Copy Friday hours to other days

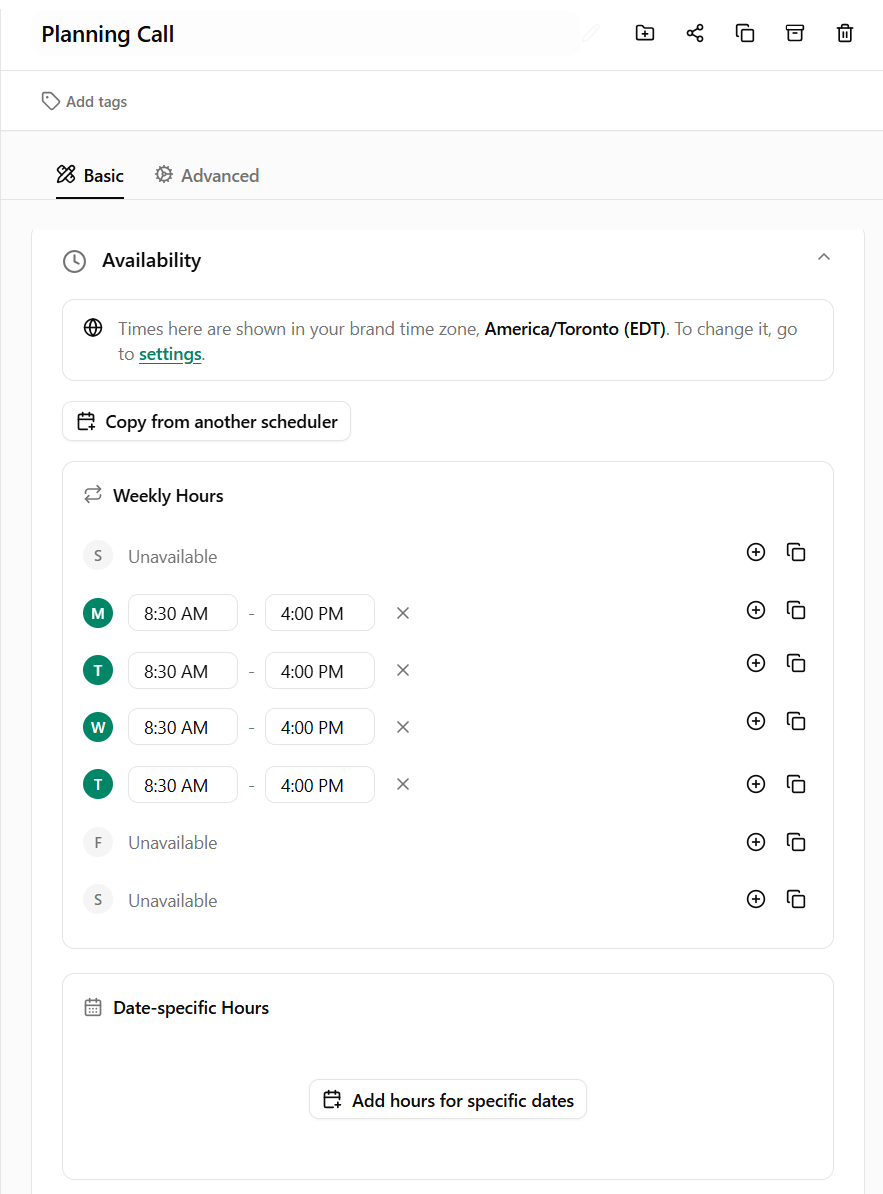(x=796, y=842)
